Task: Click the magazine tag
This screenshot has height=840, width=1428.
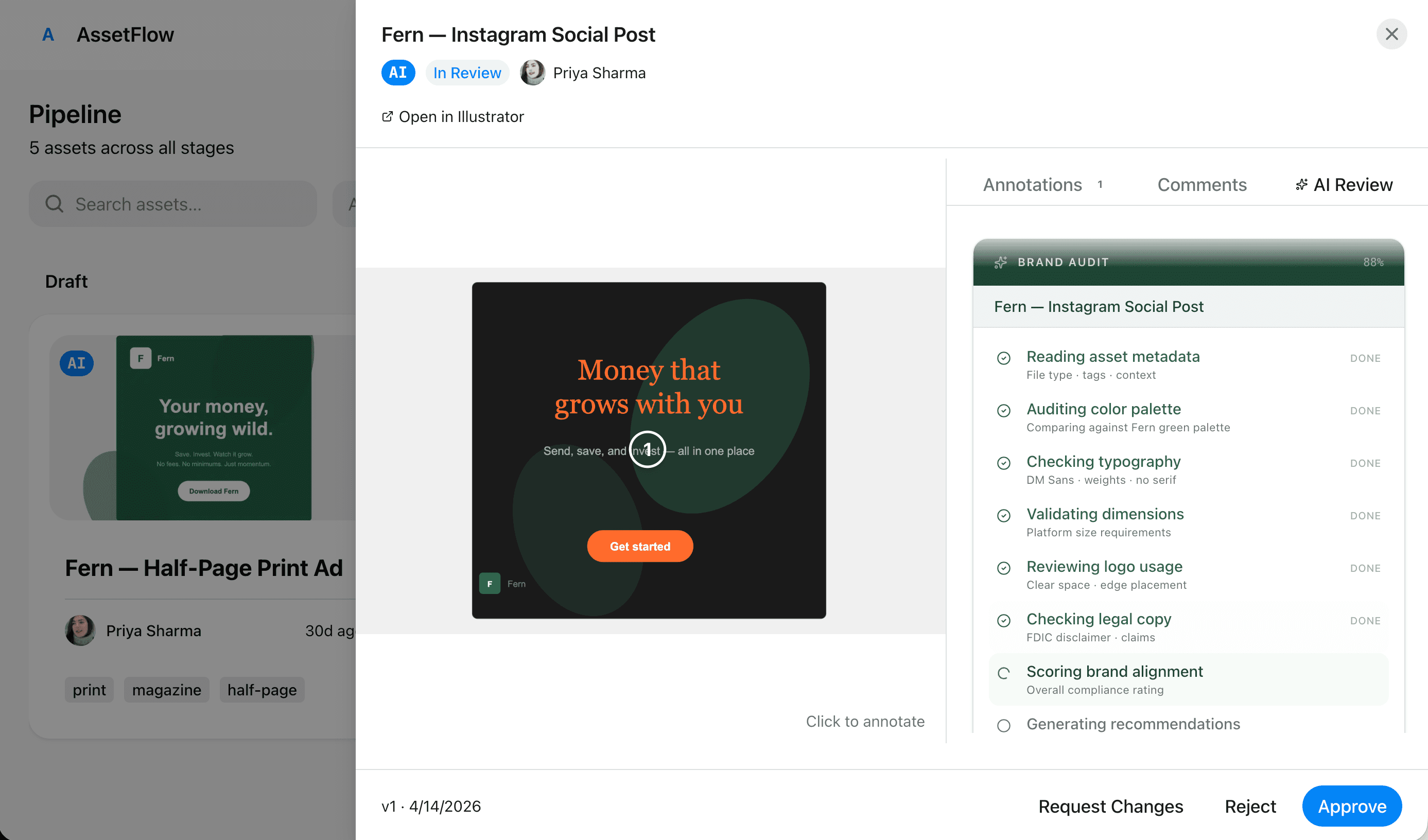Action: coord(167,690)
